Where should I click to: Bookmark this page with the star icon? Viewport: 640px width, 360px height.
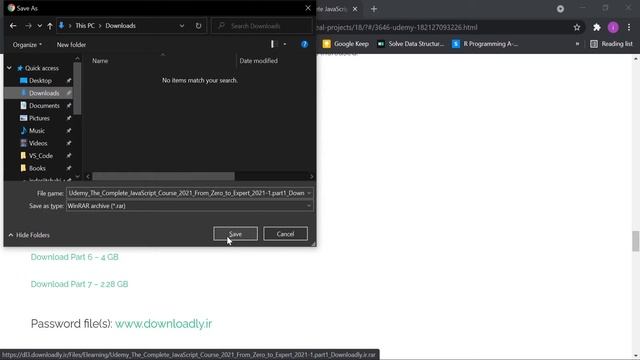click(577, 27)
